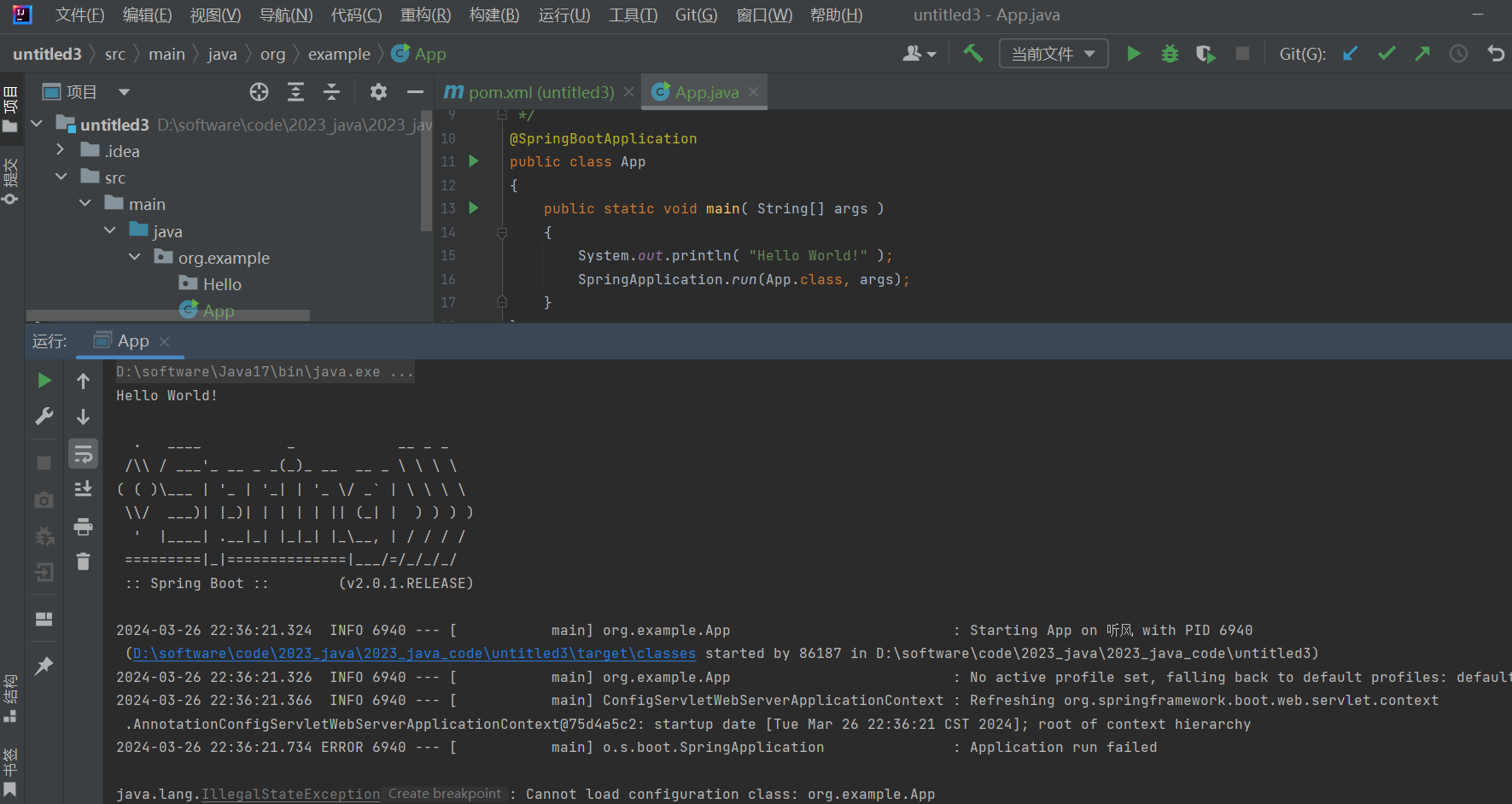This screenshot has height=804, width=1512.
Task: Rerun App in run panel
Action: (x=44, y=380)
